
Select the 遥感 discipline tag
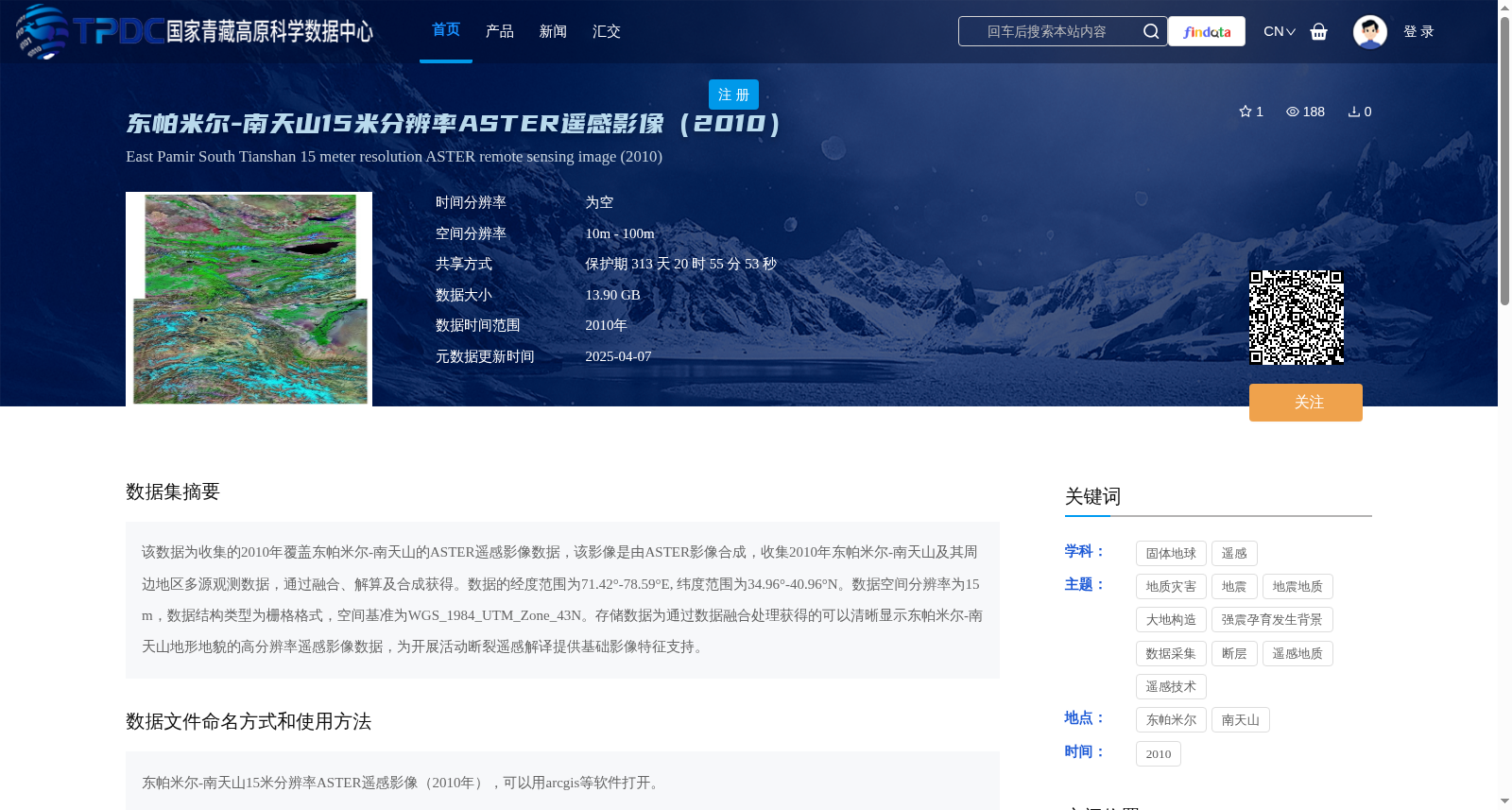(x=1234, y=554)
